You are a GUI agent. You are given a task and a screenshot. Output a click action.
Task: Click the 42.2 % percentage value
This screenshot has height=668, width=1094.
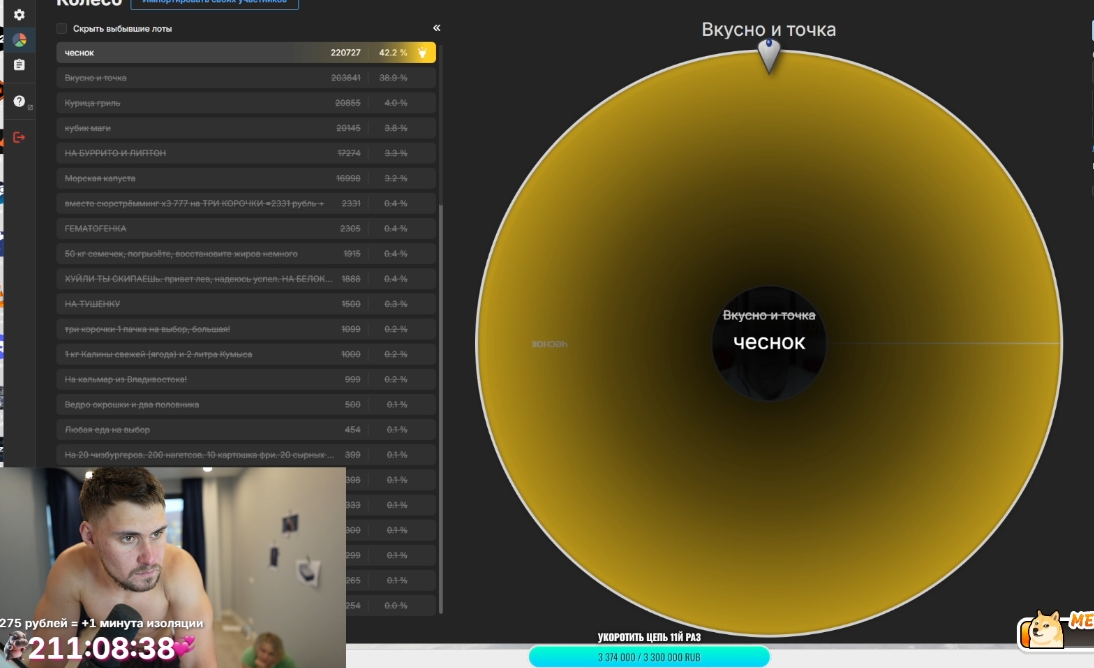[393, 52]
